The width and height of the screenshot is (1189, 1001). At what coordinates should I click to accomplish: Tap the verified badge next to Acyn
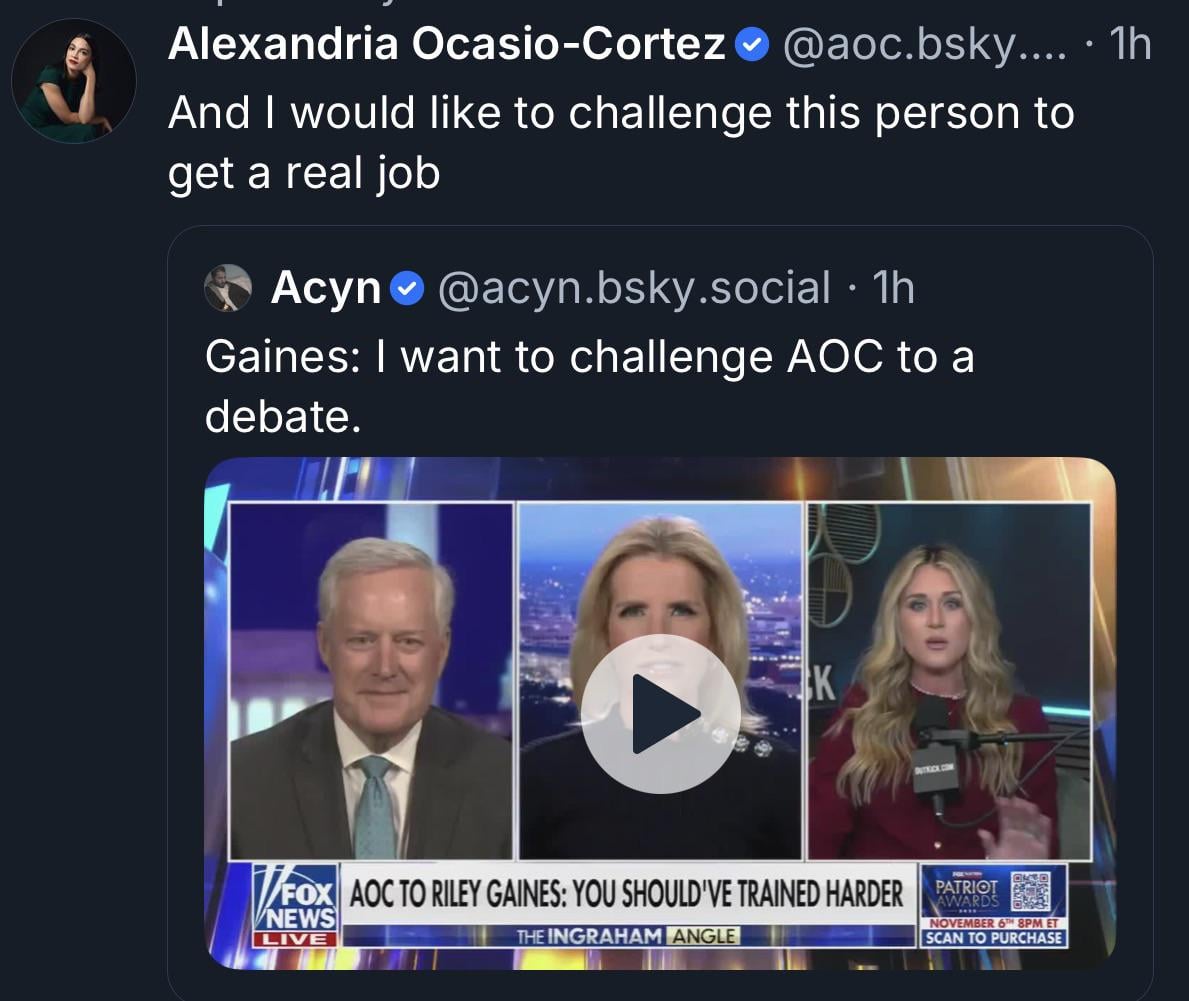pos(405,289)
